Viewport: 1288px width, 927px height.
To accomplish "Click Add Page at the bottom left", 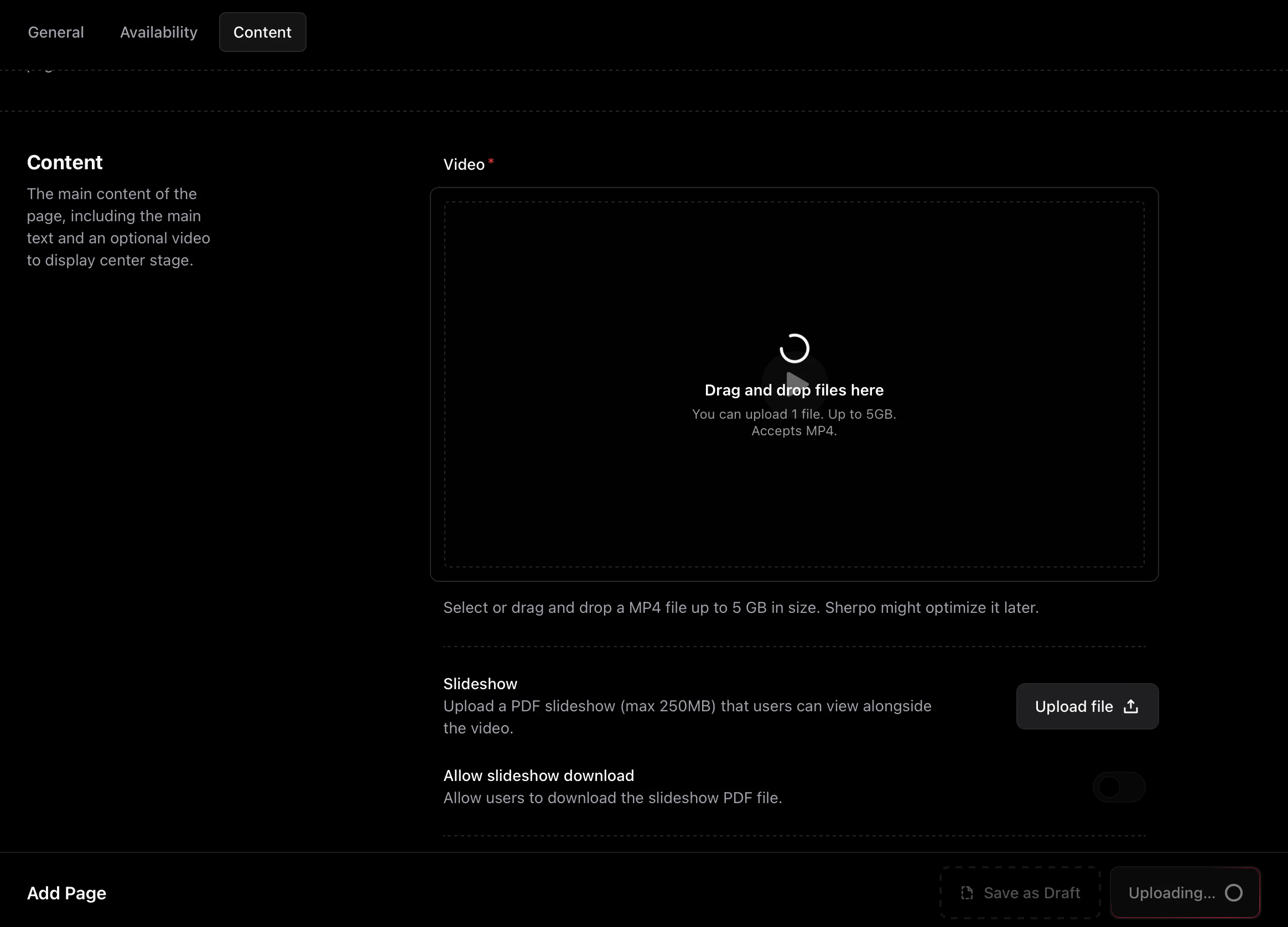I will click(x=66, y=893).
